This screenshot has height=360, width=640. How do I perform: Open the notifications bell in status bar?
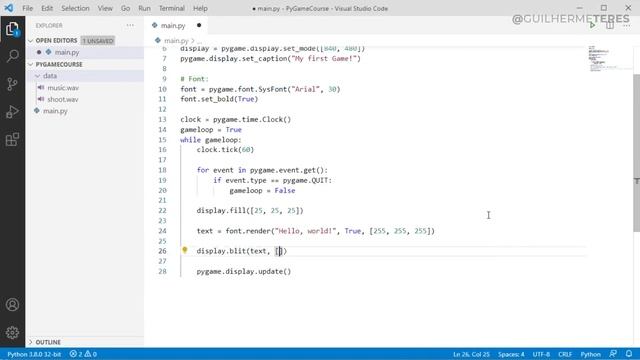click(629, 354)
